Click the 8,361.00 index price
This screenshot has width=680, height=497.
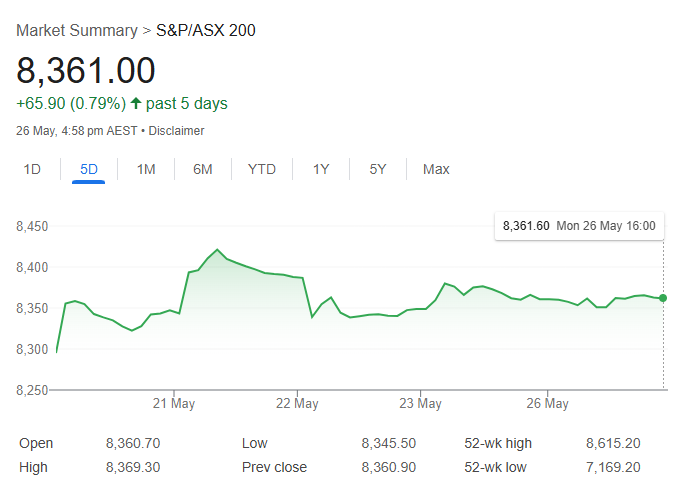tap(86, 70)
